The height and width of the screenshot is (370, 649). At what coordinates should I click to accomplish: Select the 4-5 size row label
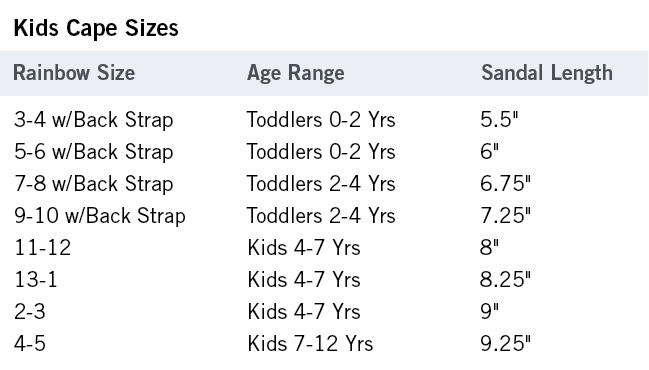(x=30, y=344)
